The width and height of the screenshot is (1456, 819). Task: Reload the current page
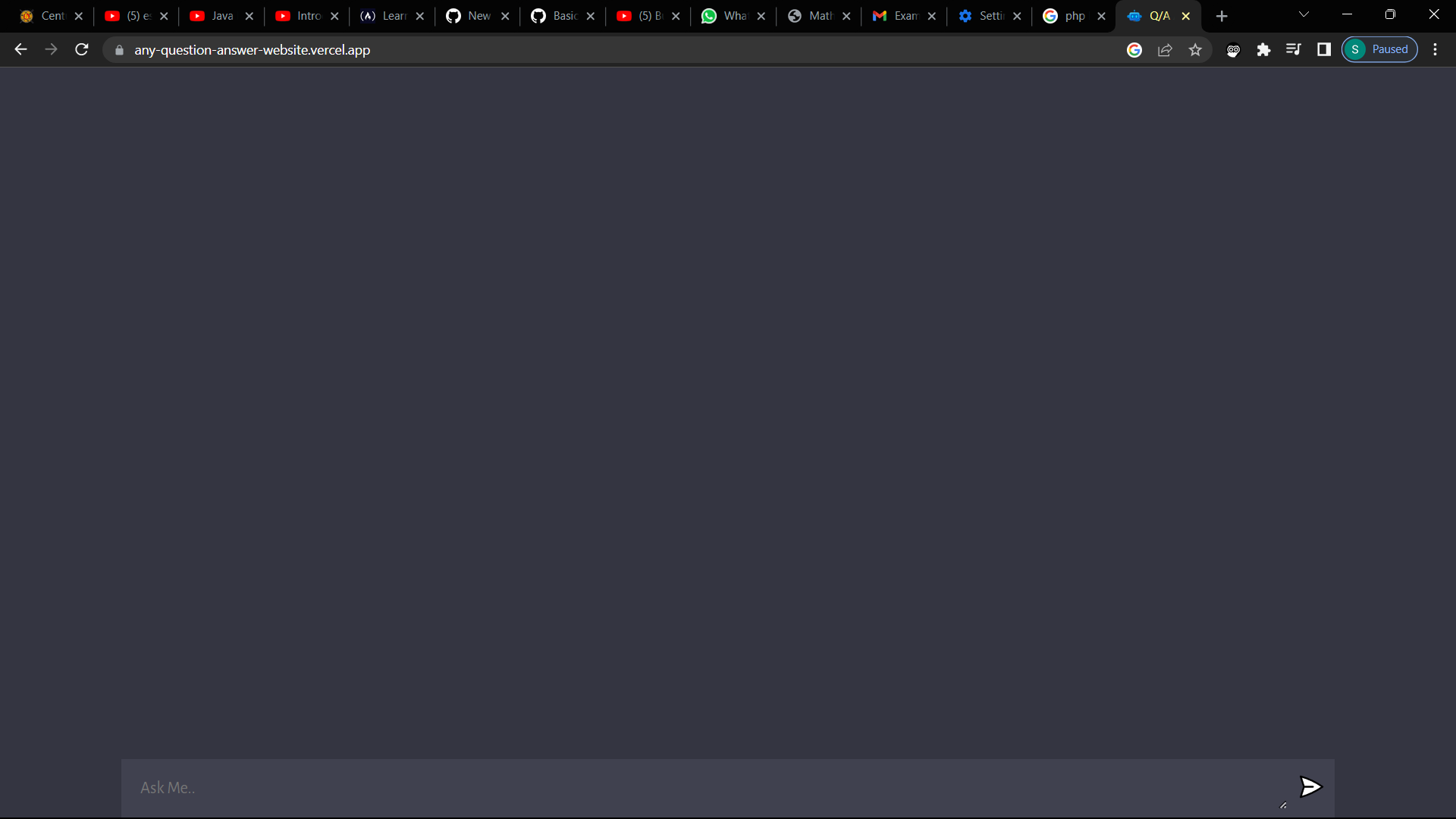pos(80,49)
